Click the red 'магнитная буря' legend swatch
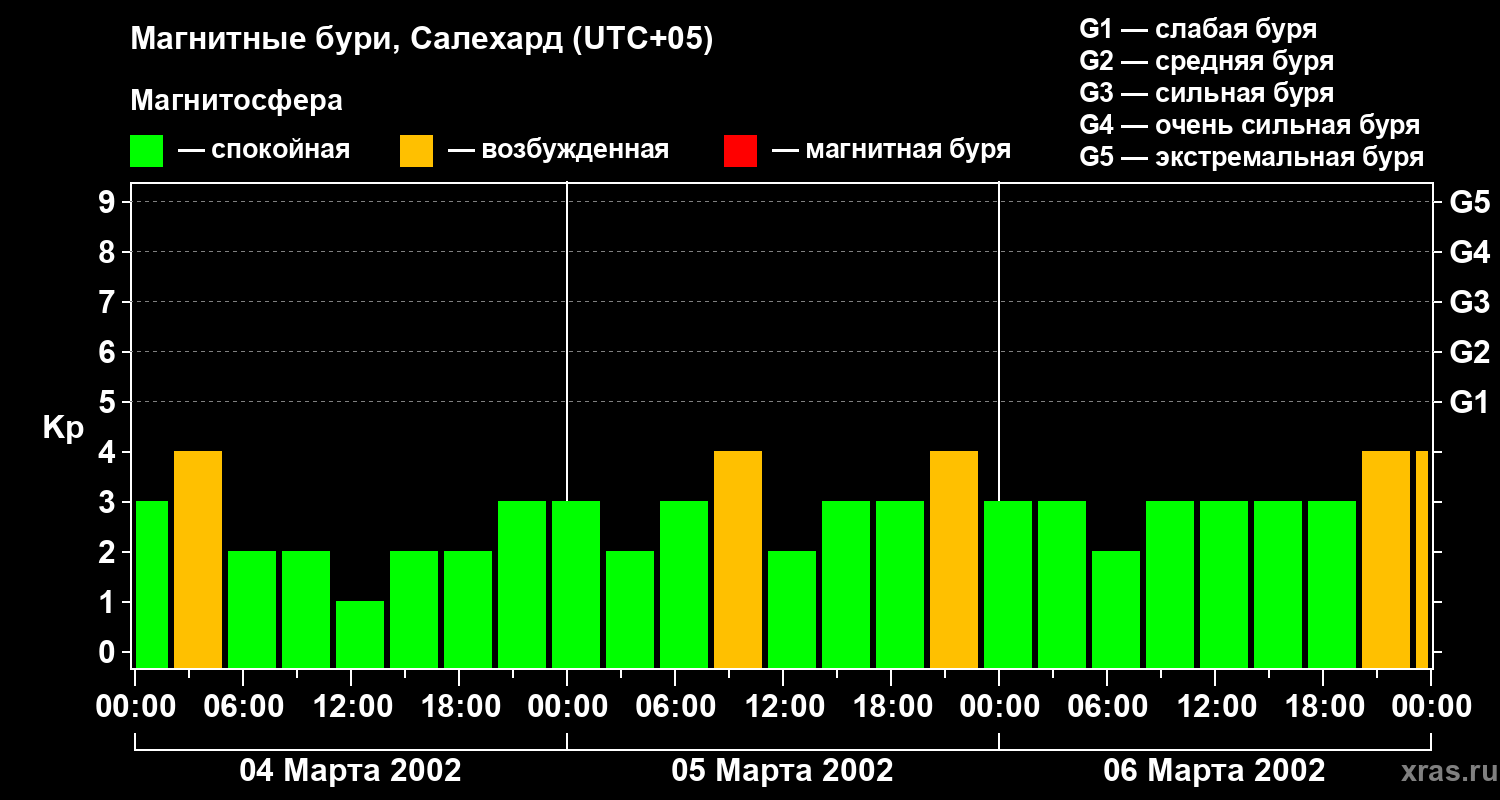The height and width of the screenshot is (800, 1500). tap(740, 151)
